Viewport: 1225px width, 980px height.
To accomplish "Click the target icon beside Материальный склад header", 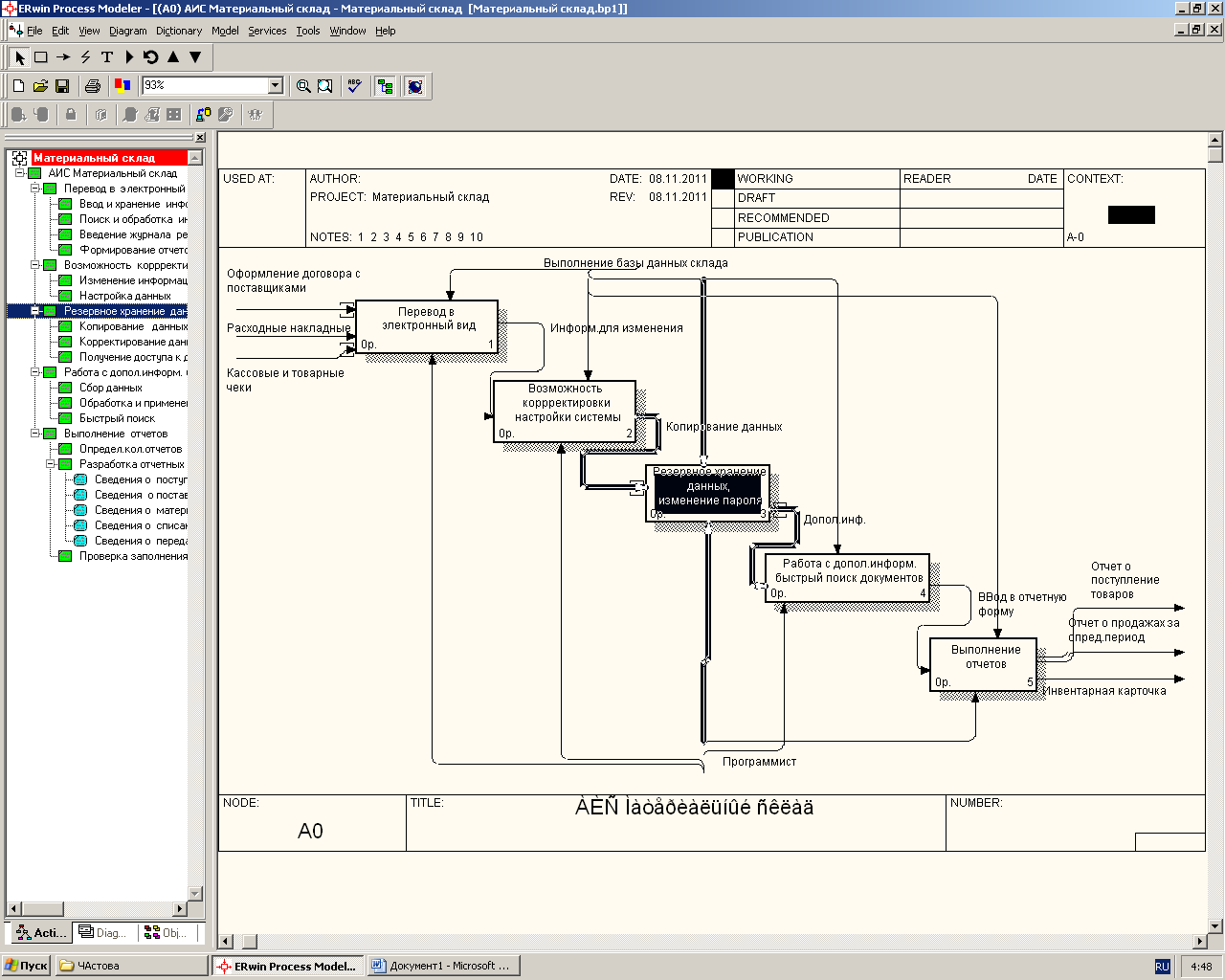I will point(19,158).
